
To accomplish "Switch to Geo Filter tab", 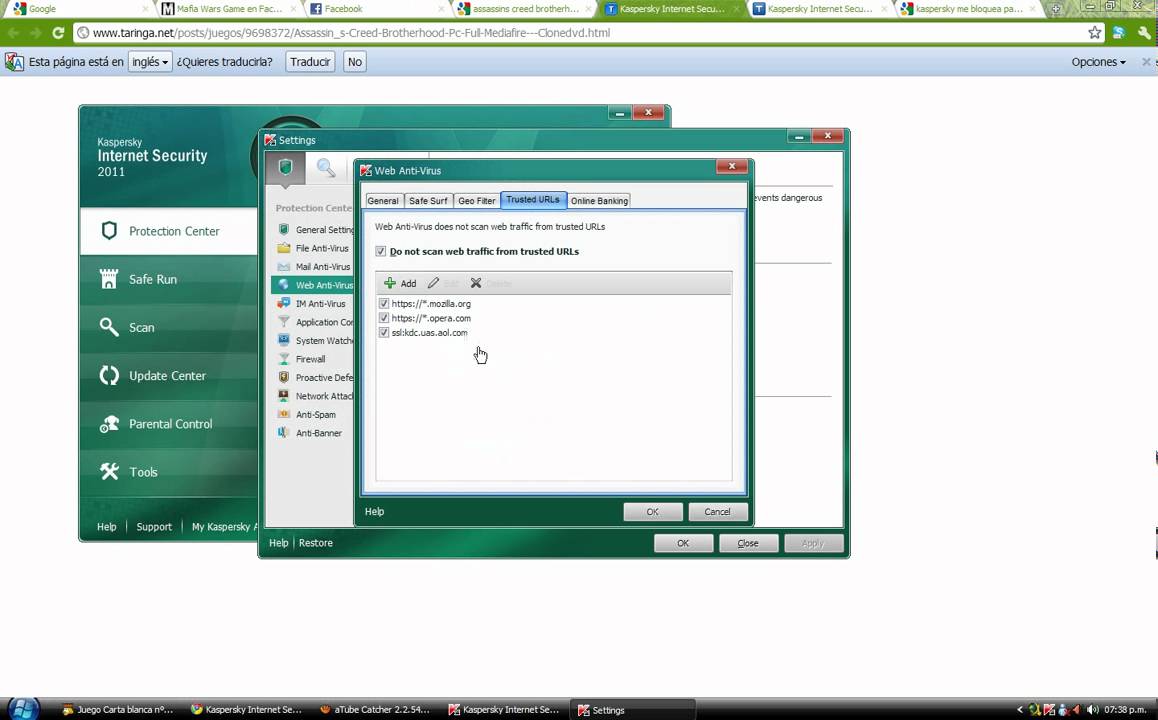I will [x=476, y=201].
